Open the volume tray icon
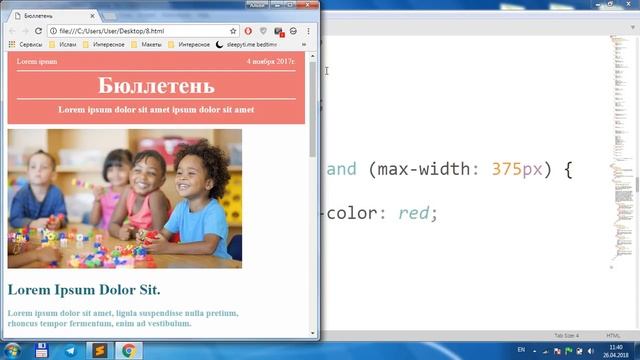The image size is (640, 360). [591, 351]
